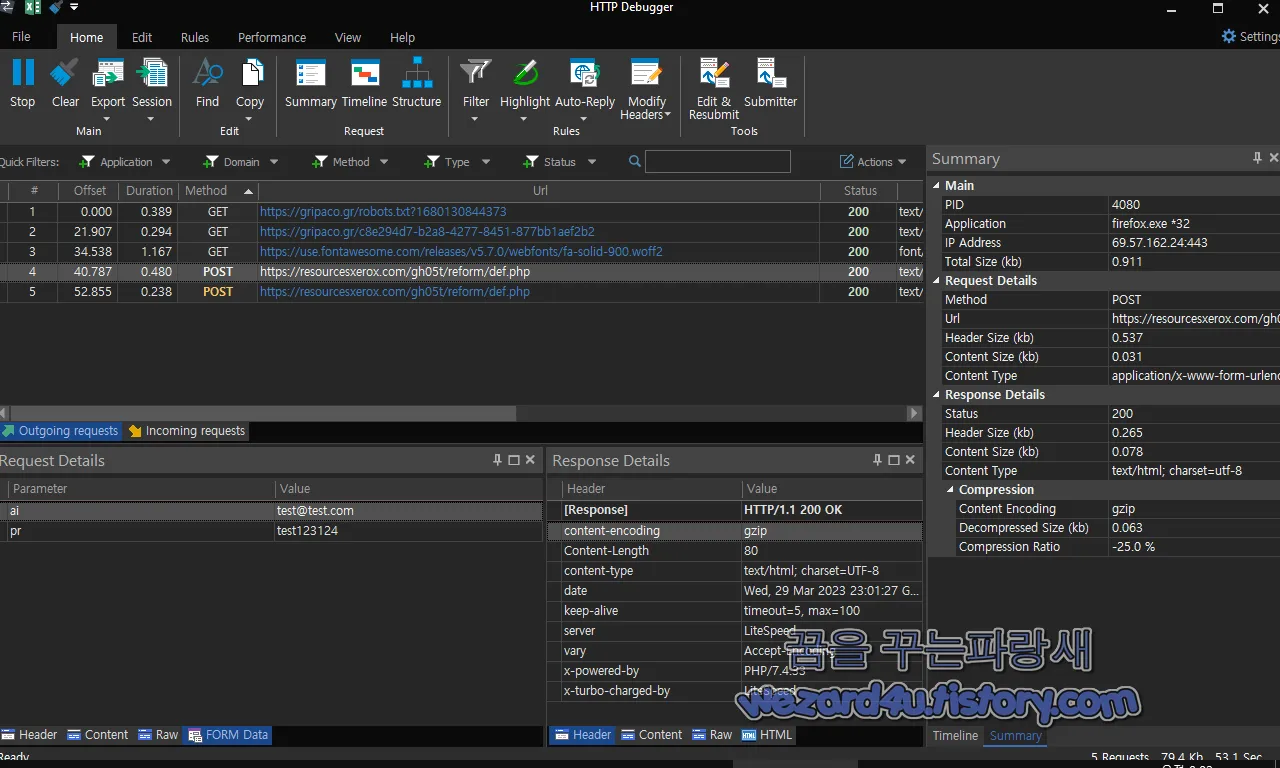Switch to the Timeline view at bottom right
1280x768 pixels.
[954, 735]
